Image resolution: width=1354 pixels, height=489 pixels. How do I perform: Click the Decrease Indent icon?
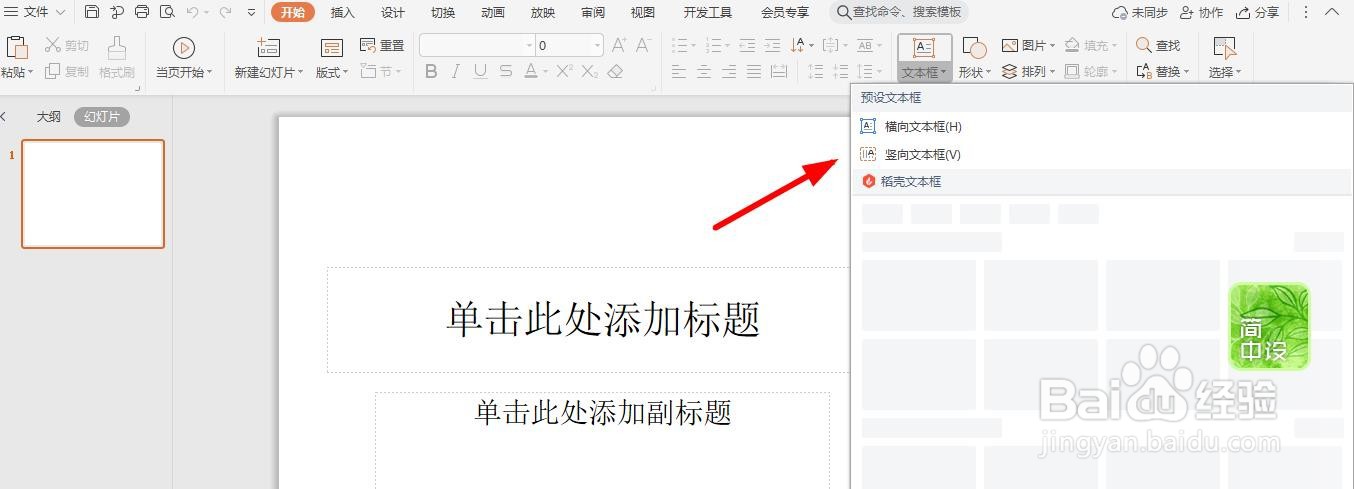747,45
